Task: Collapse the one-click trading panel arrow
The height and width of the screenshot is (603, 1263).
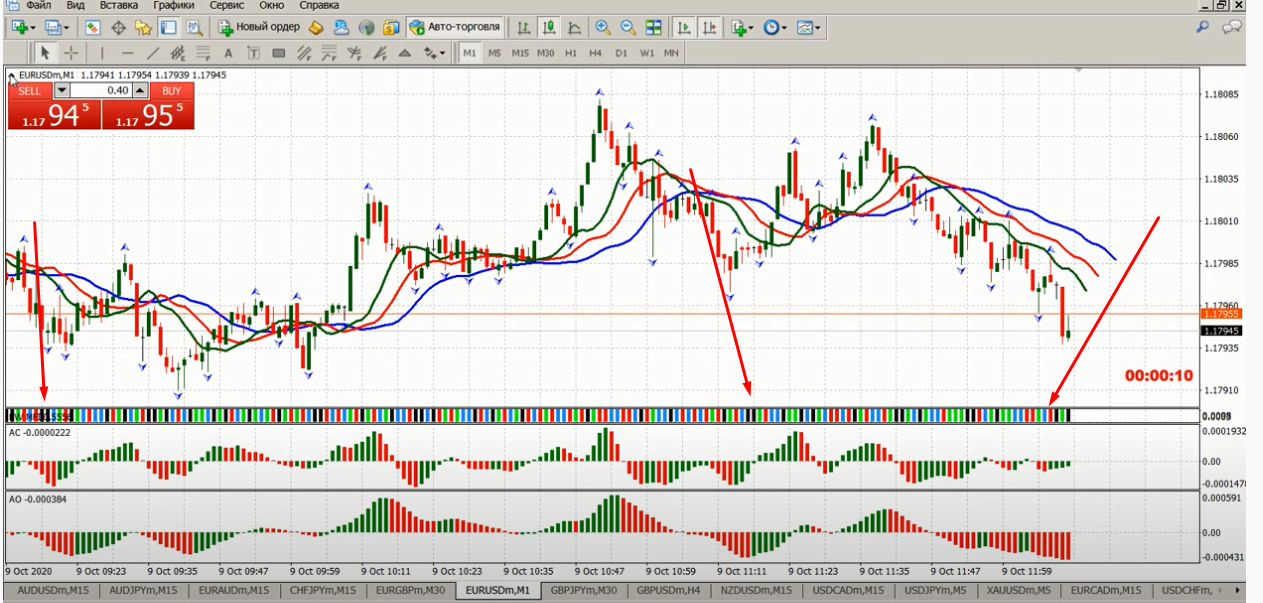Action: [x=11, y=76]
